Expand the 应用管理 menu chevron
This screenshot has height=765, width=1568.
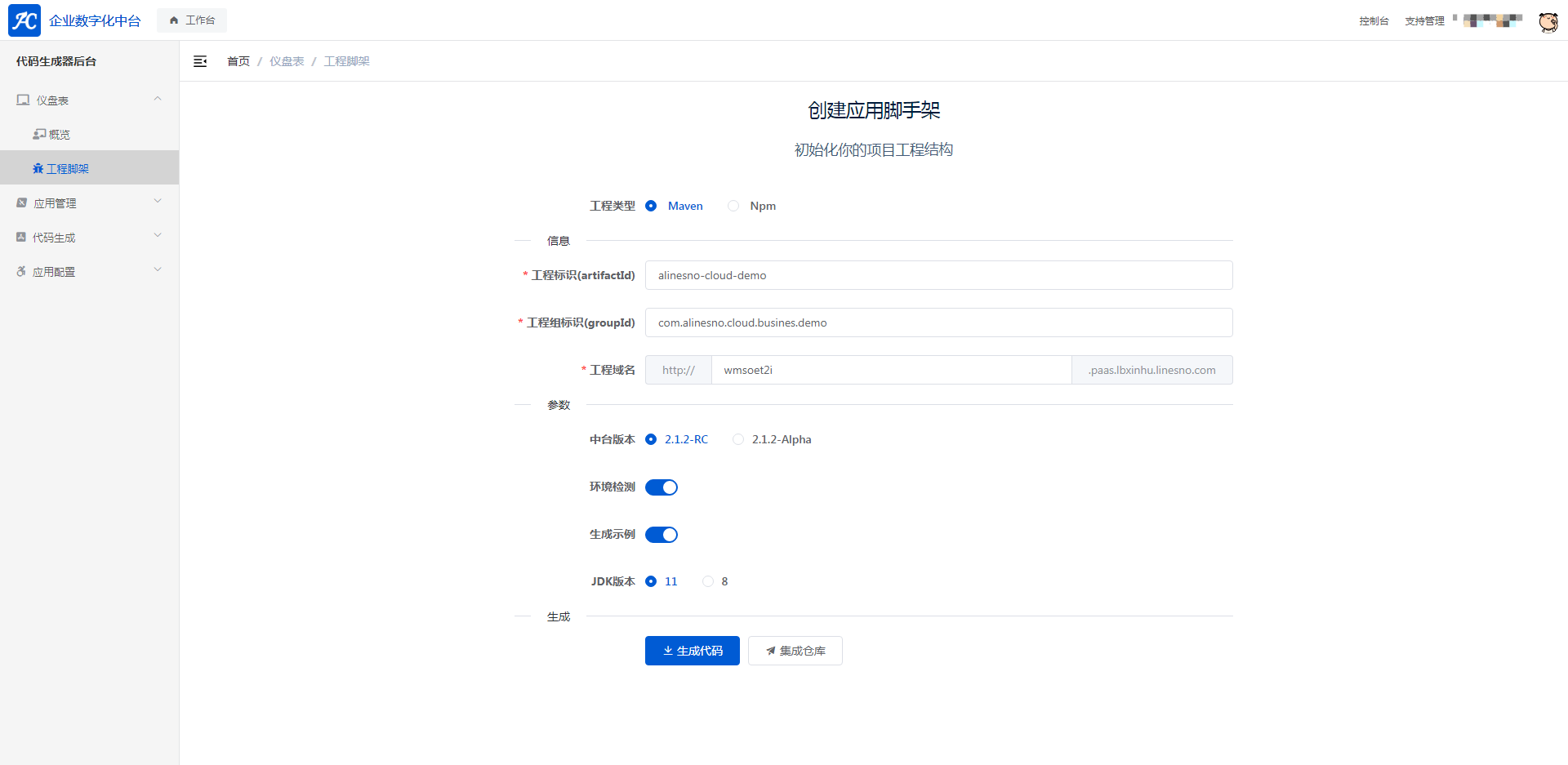158,202
